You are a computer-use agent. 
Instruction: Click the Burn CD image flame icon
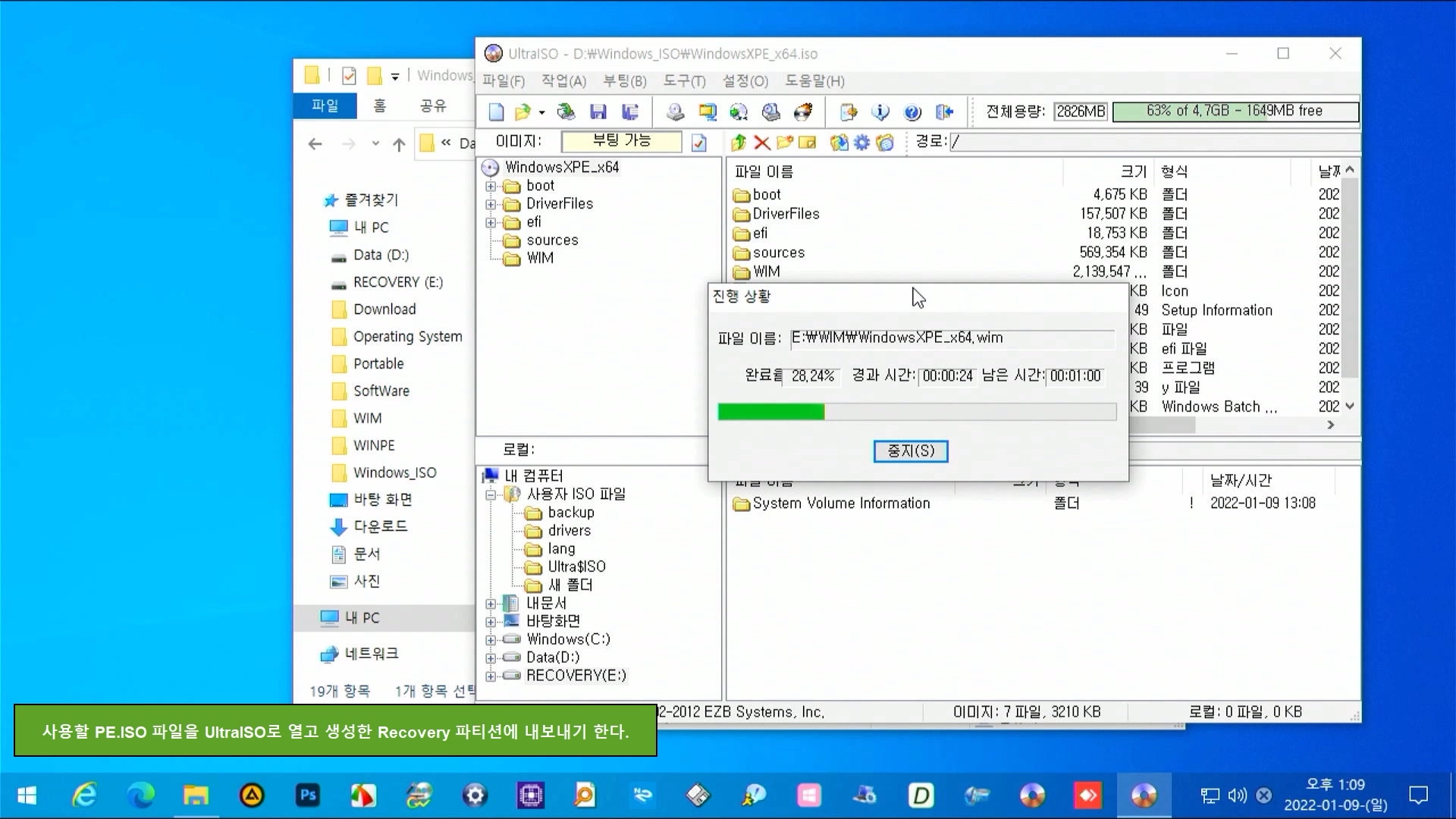(x=802, y=112)
